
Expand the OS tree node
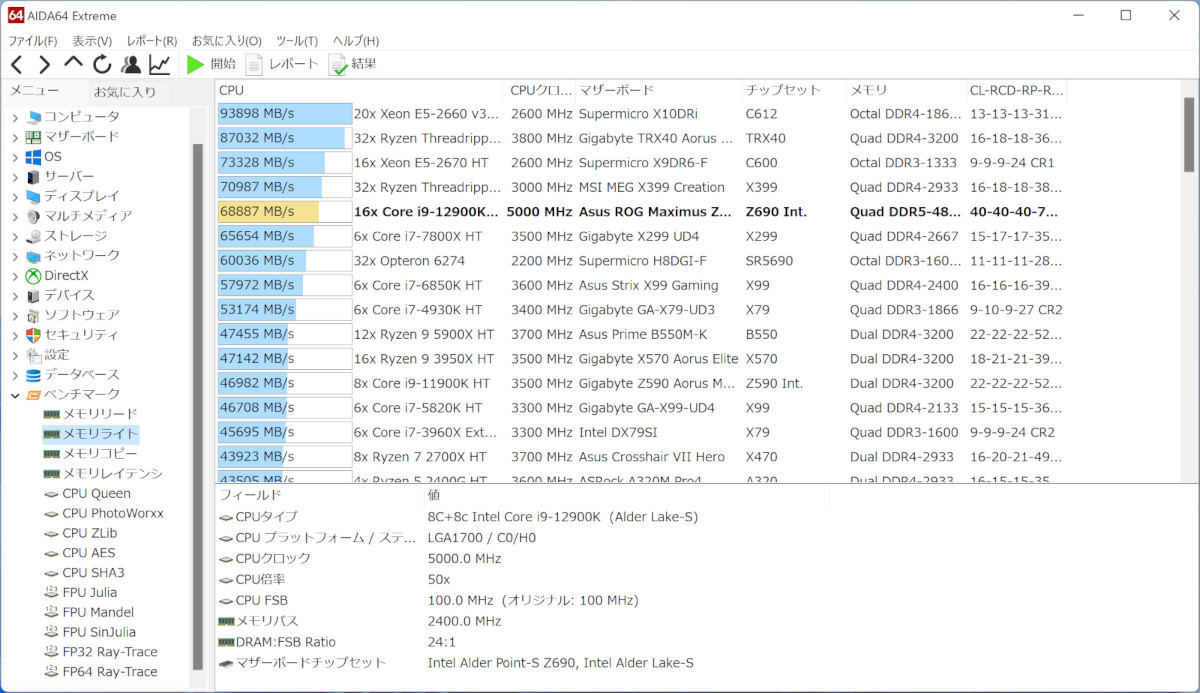point(15,157)
